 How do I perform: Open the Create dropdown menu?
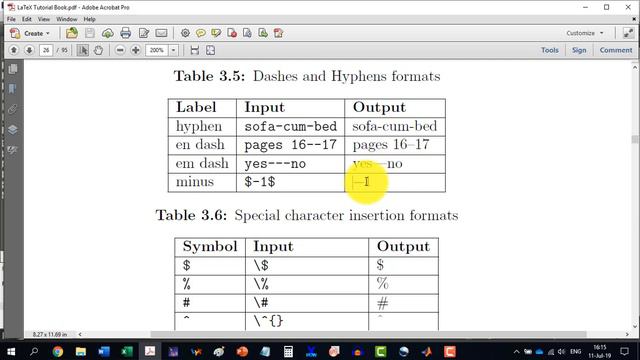coord(30,33)
